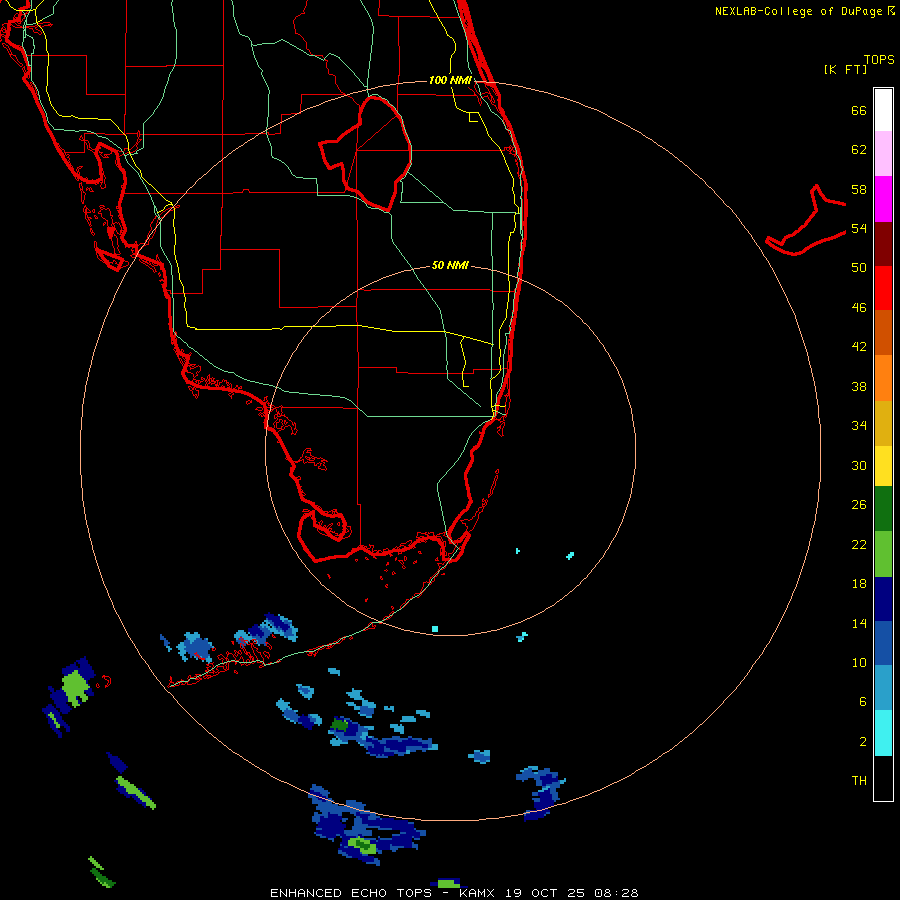The image size is (900, 900).
Task: Click the cyan 2 kft legend swatch
Action: (x=883, y=733)
